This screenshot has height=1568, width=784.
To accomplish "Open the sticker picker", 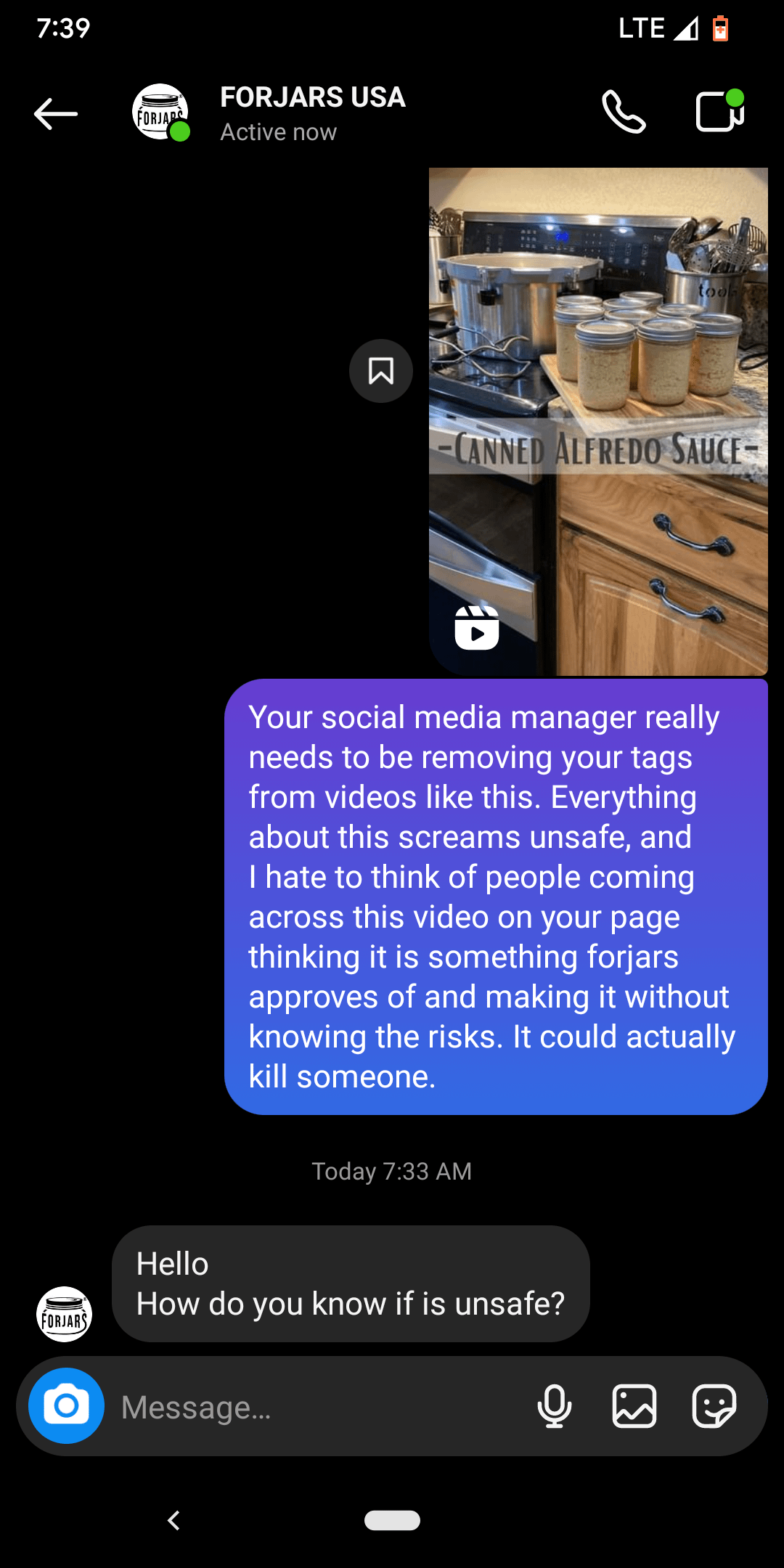I will pos(714,1406).
